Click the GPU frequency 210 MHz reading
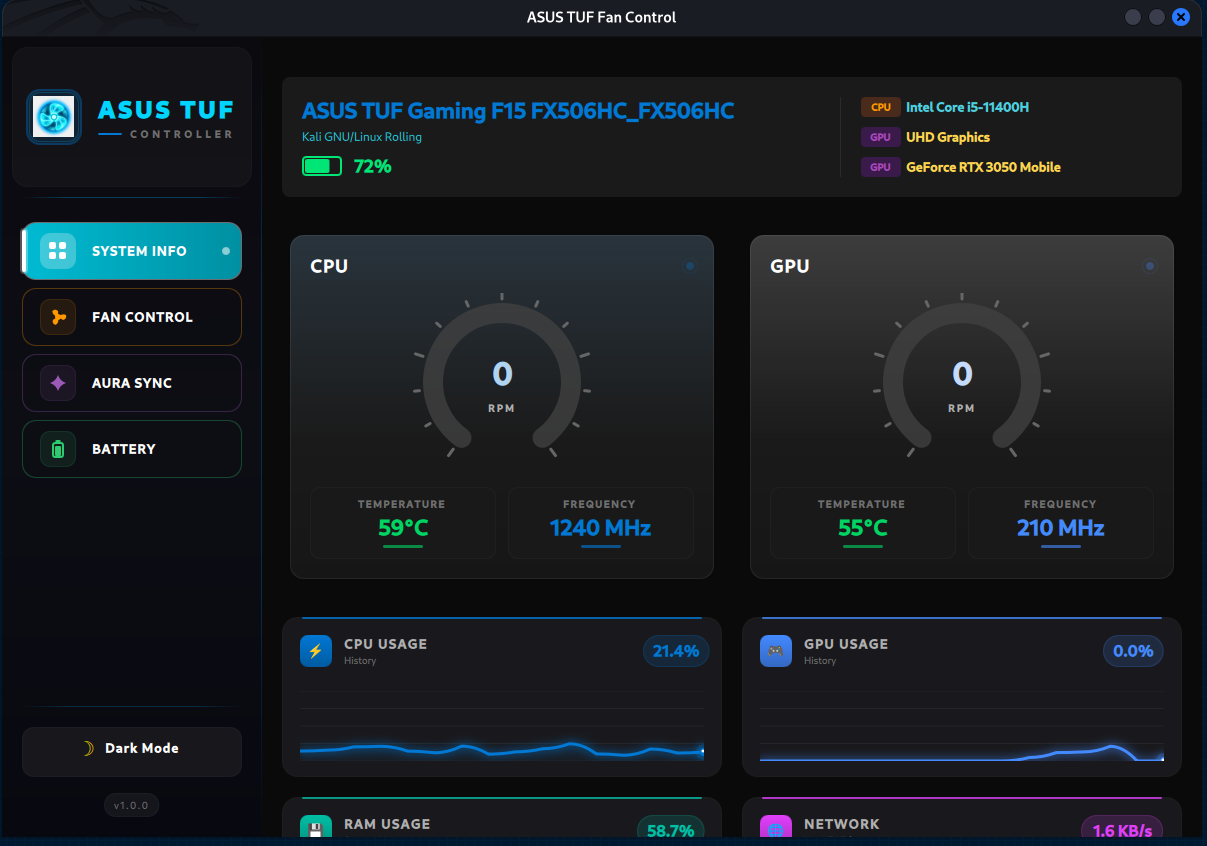Image resolution: width=1207 pixels, height=846 pixels. tap(1061, 528)
